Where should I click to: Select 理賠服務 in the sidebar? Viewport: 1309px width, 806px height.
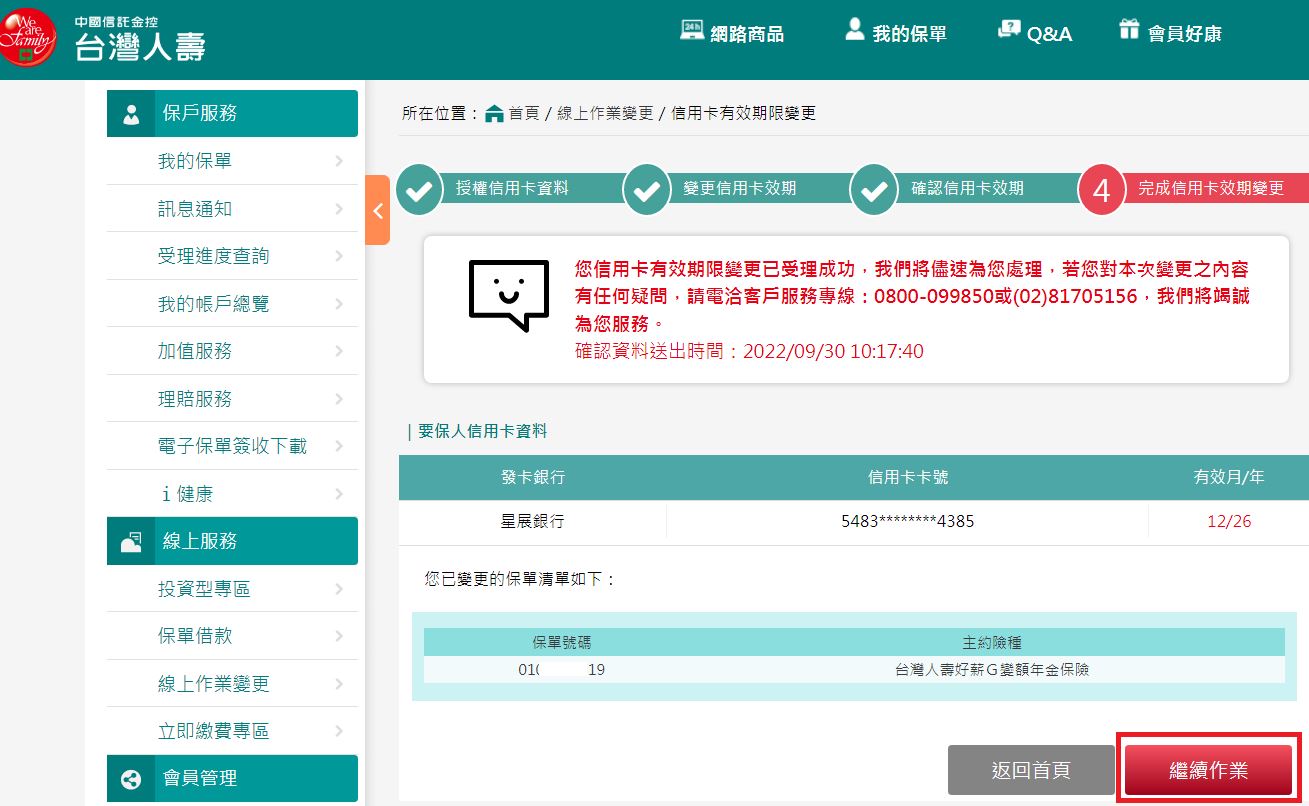[232, 399]
